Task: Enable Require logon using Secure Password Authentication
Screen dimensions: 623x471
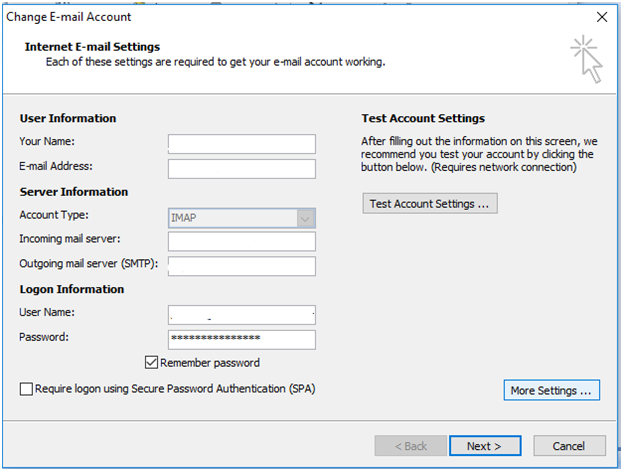Action: click(x=26, y=388)
